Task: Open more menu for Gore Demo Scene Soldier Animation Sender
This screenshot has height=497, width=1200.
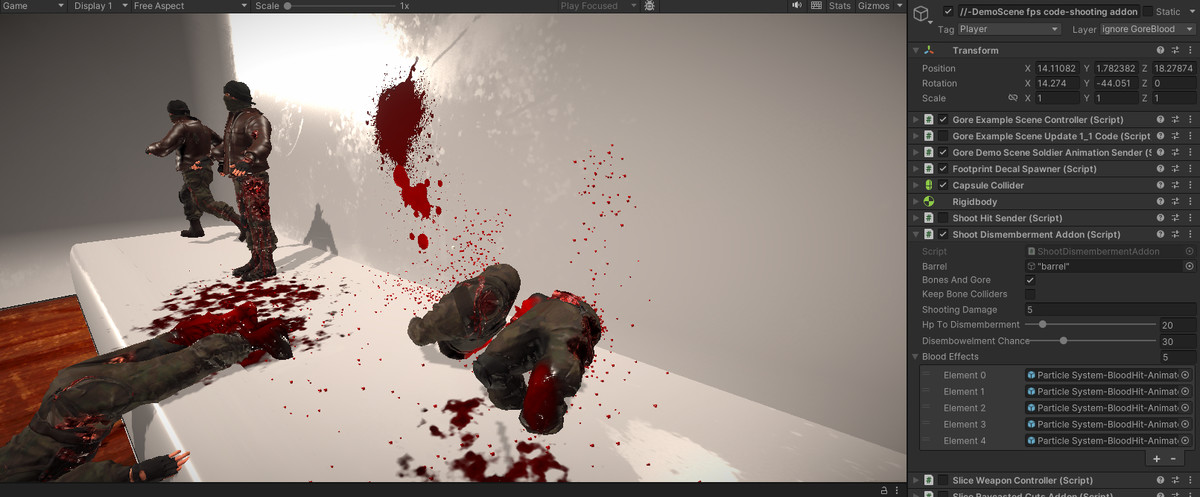Action: [x=1190, y=152]
